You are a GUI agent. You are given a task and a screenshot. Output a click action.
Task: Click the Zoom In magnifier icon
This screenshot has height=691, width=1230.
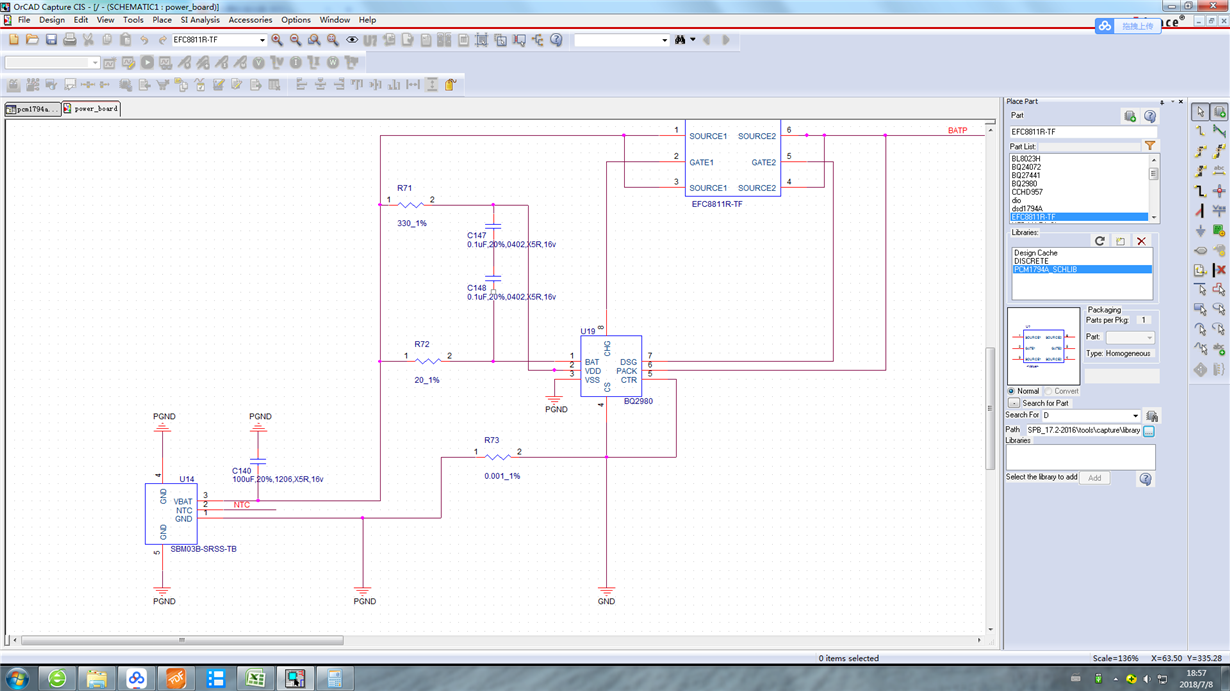coord(277,40)
